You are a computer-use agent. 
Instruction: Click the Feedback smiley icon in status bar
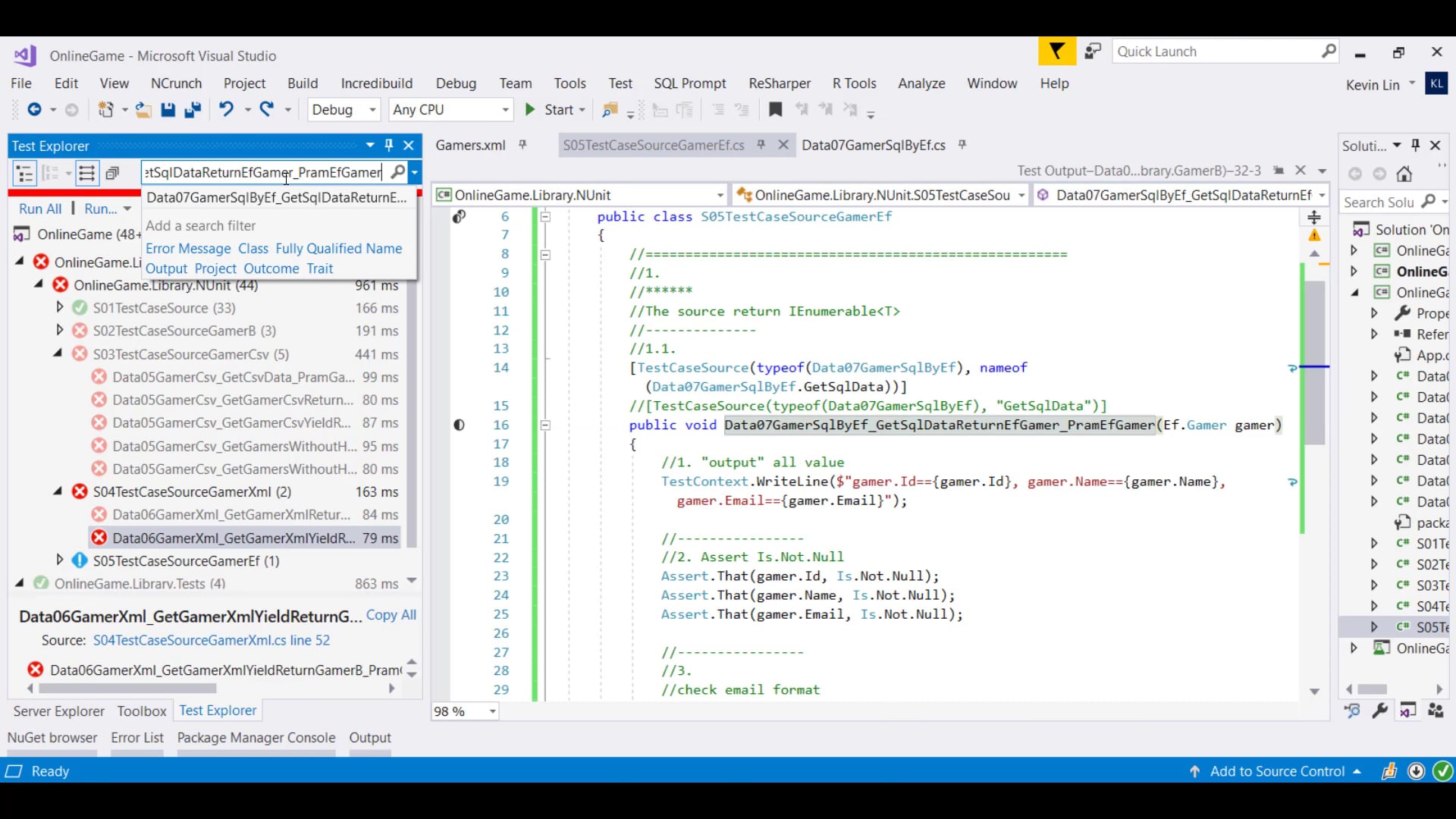tap(1390, 771)
